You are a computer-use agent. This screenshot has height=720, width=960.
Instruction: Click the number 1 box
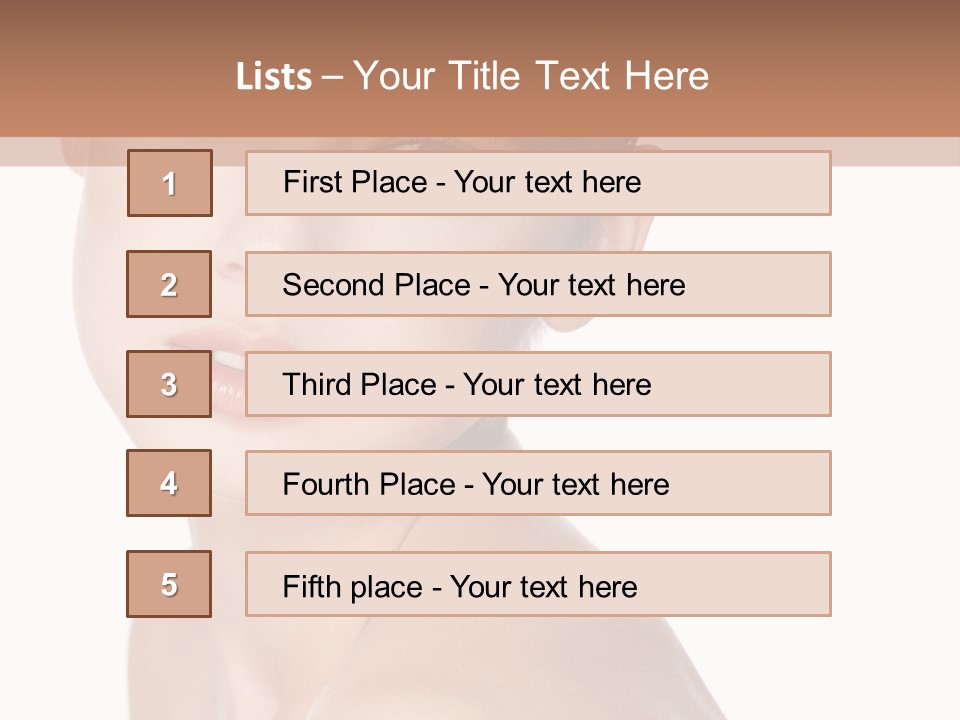point(170,183)
